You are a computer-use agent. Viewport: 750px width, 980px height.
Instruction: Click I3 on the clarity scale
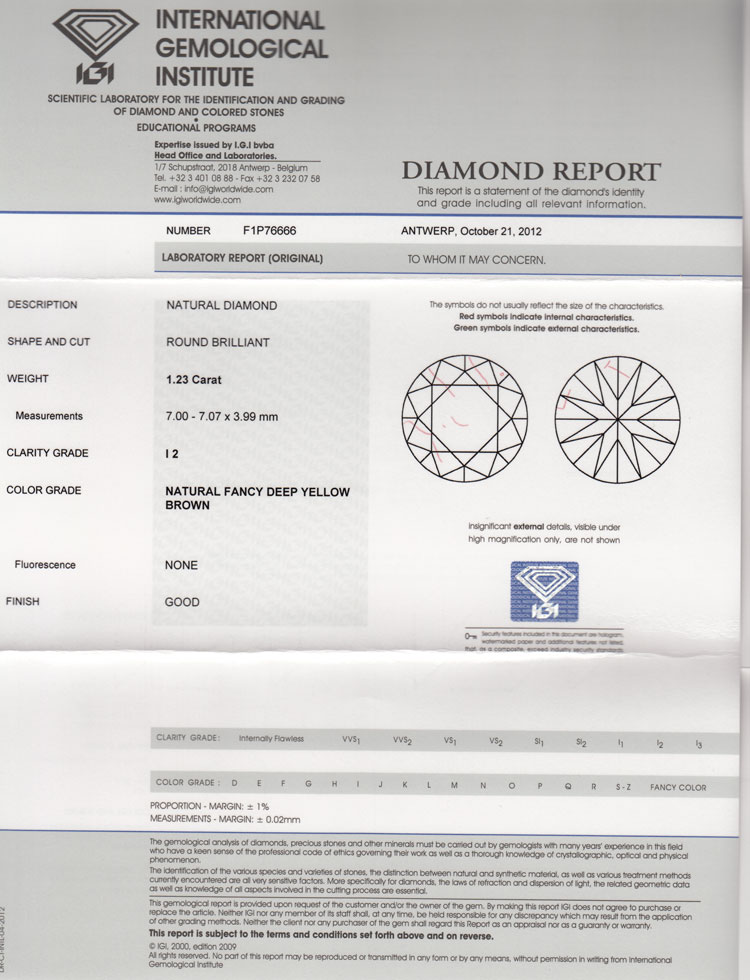coord(699,744)
